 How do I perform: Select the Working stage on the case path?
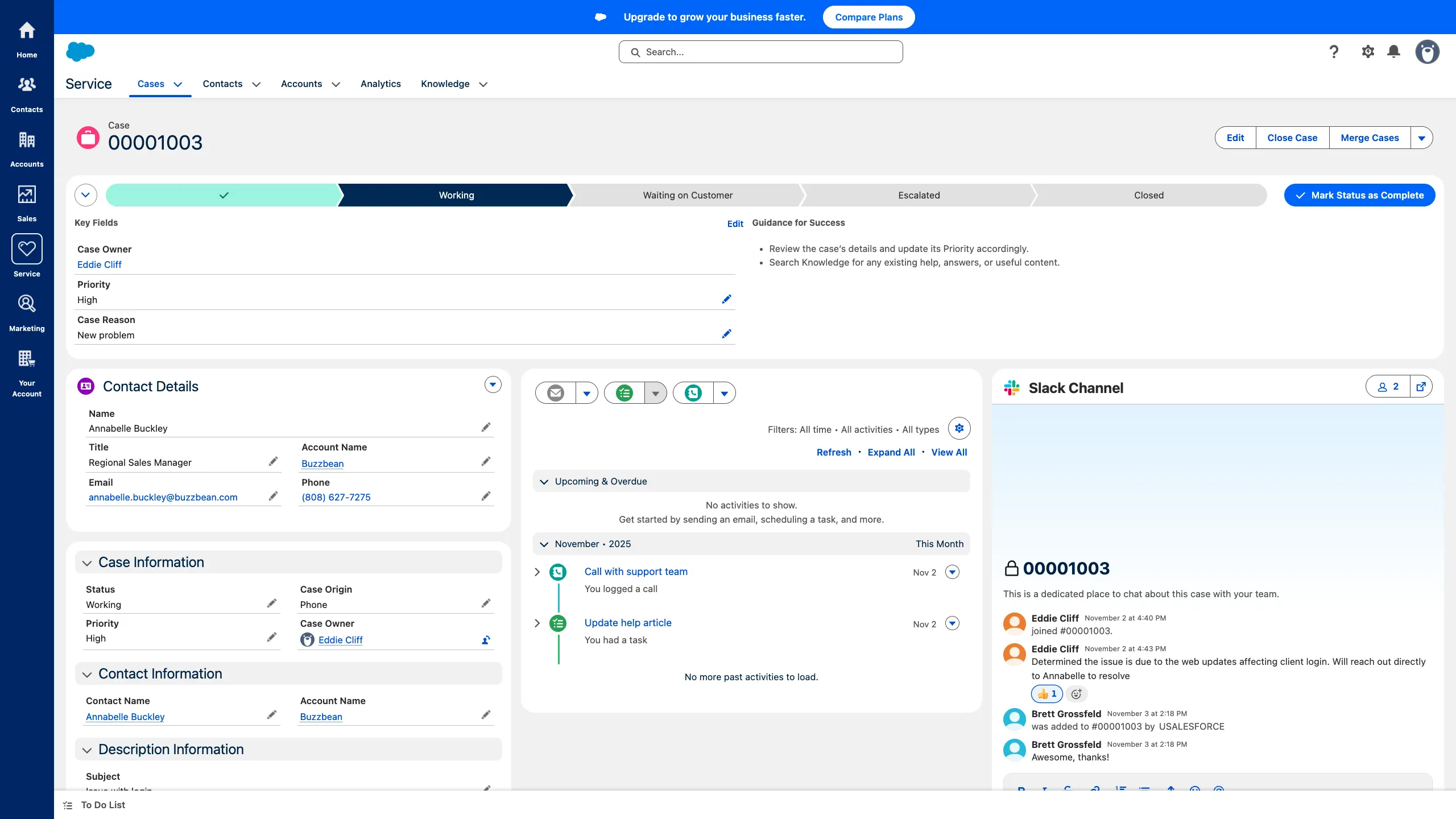(456, 195)
